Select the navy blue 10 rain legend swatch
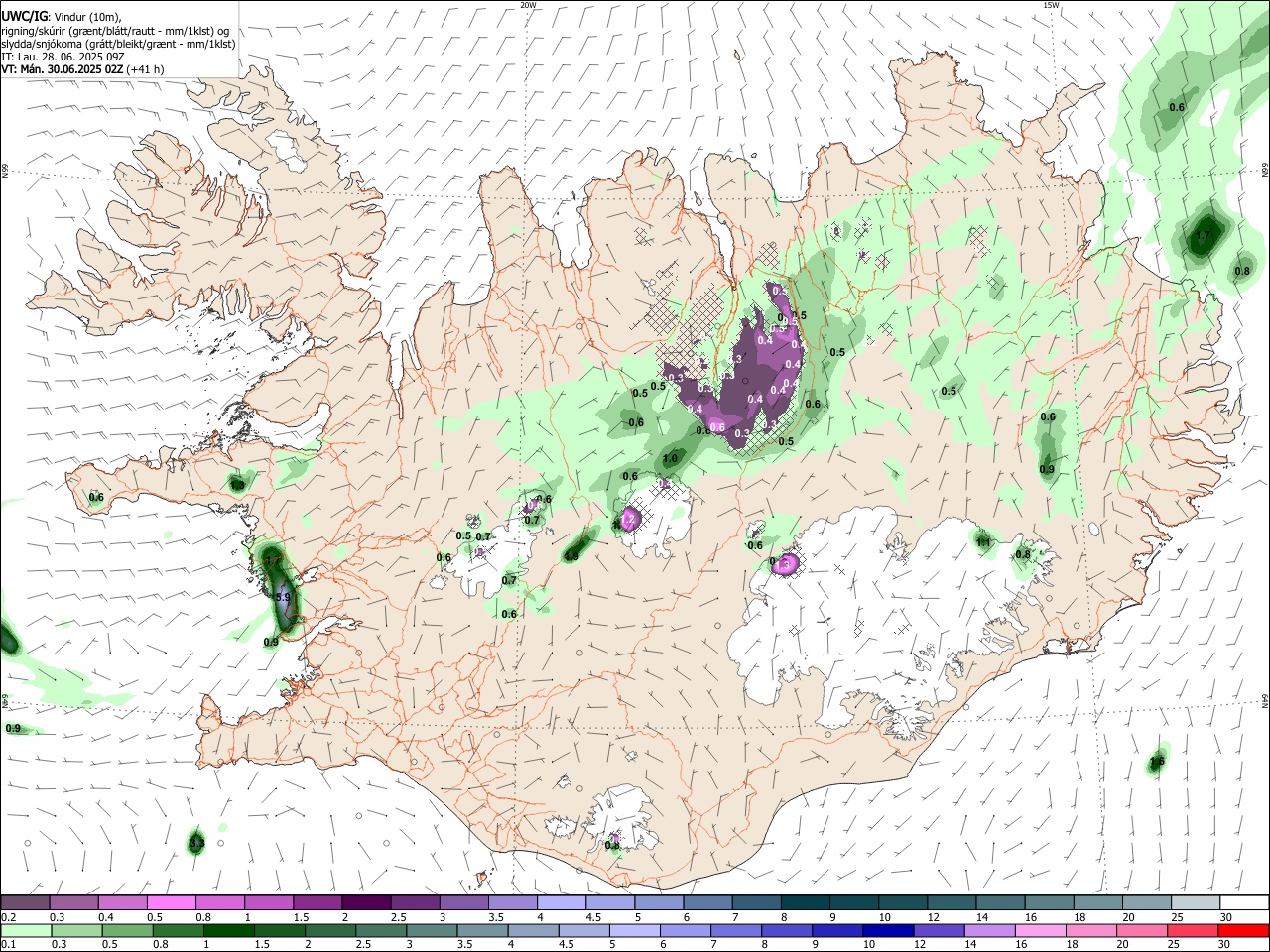The image size is (1270, 952). [x=887, y=930]
